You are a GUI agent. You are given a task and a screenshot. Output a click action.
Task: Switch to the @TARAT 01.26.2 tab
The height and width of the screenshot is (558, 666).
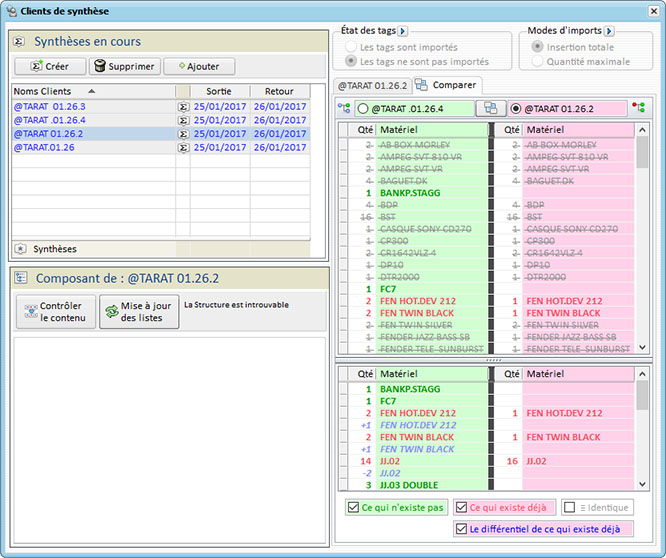point(371,86)
